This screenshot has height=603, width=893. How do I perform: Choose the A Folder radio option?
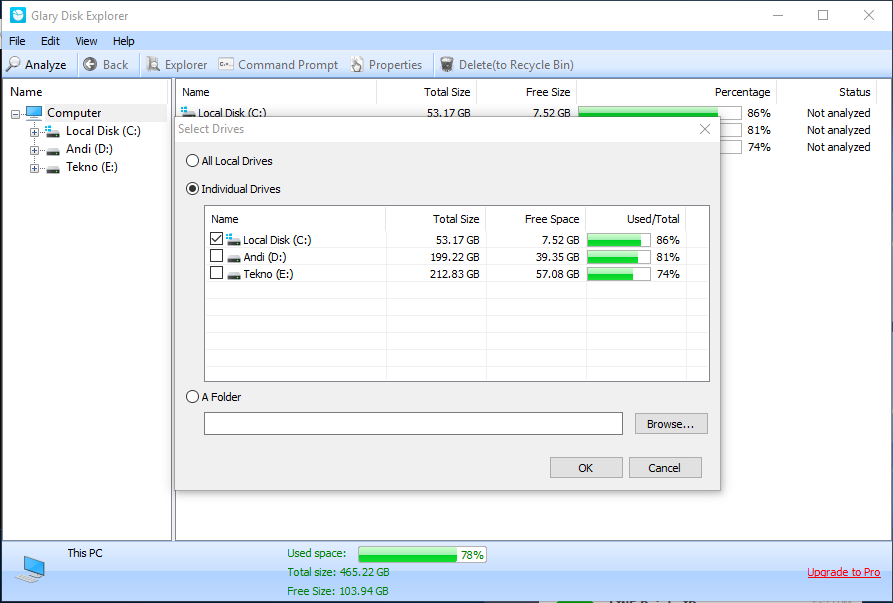(x=192, y=397)
